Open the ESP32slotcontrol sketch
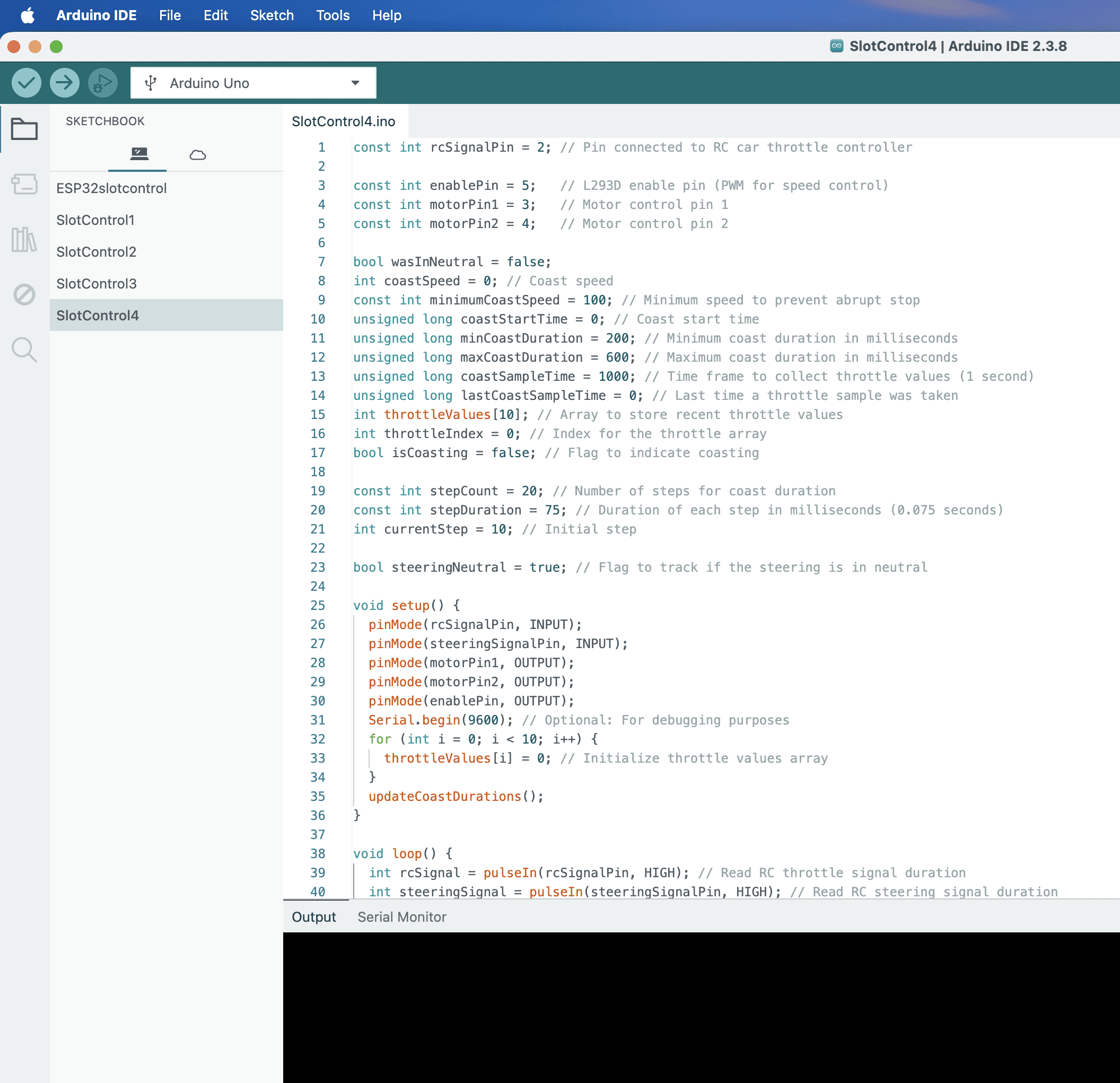Screen dimensions: 1120x1083 111,188
